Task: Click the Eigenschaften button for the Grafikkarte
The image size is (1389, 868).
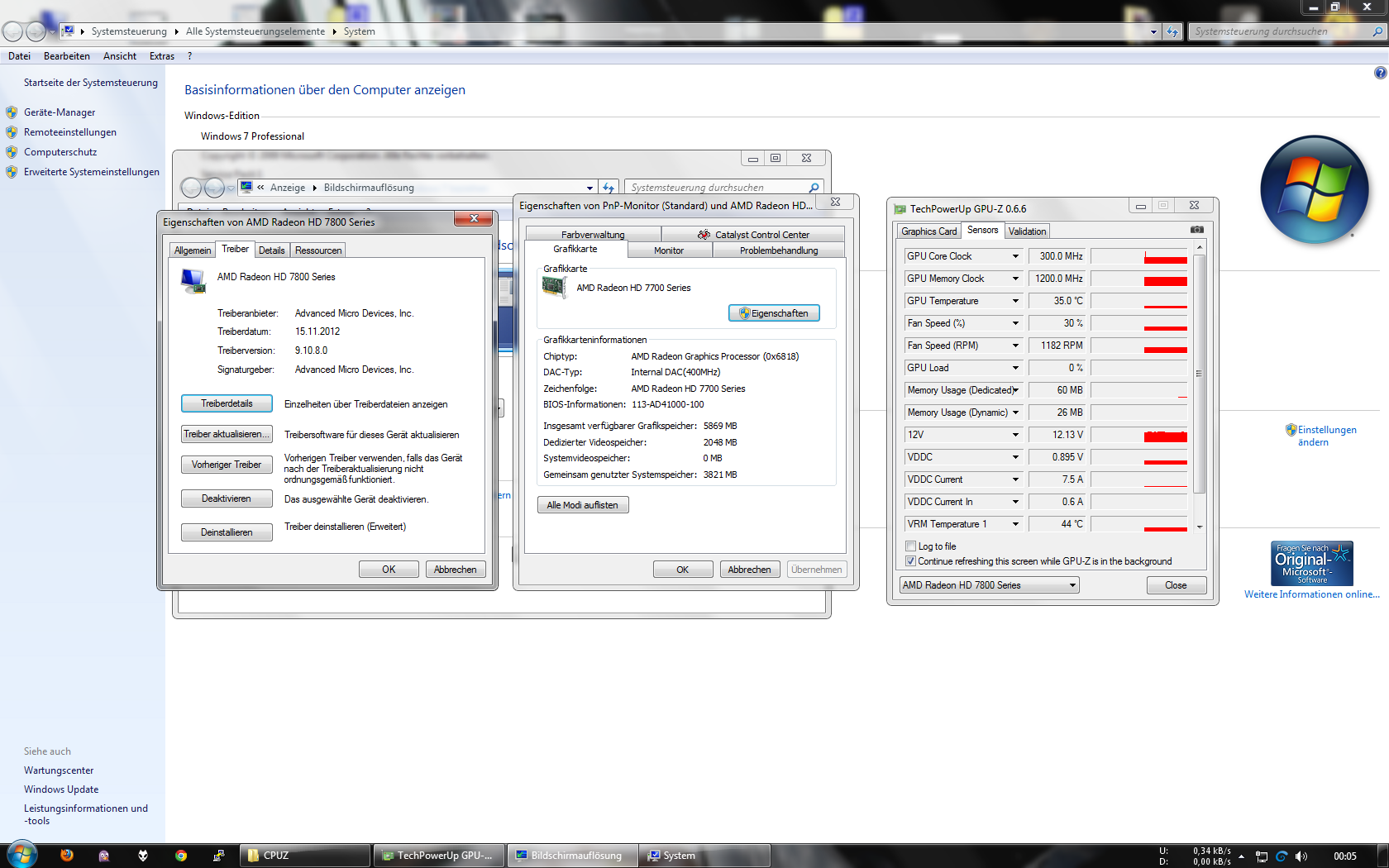Action: click(774, 313)
